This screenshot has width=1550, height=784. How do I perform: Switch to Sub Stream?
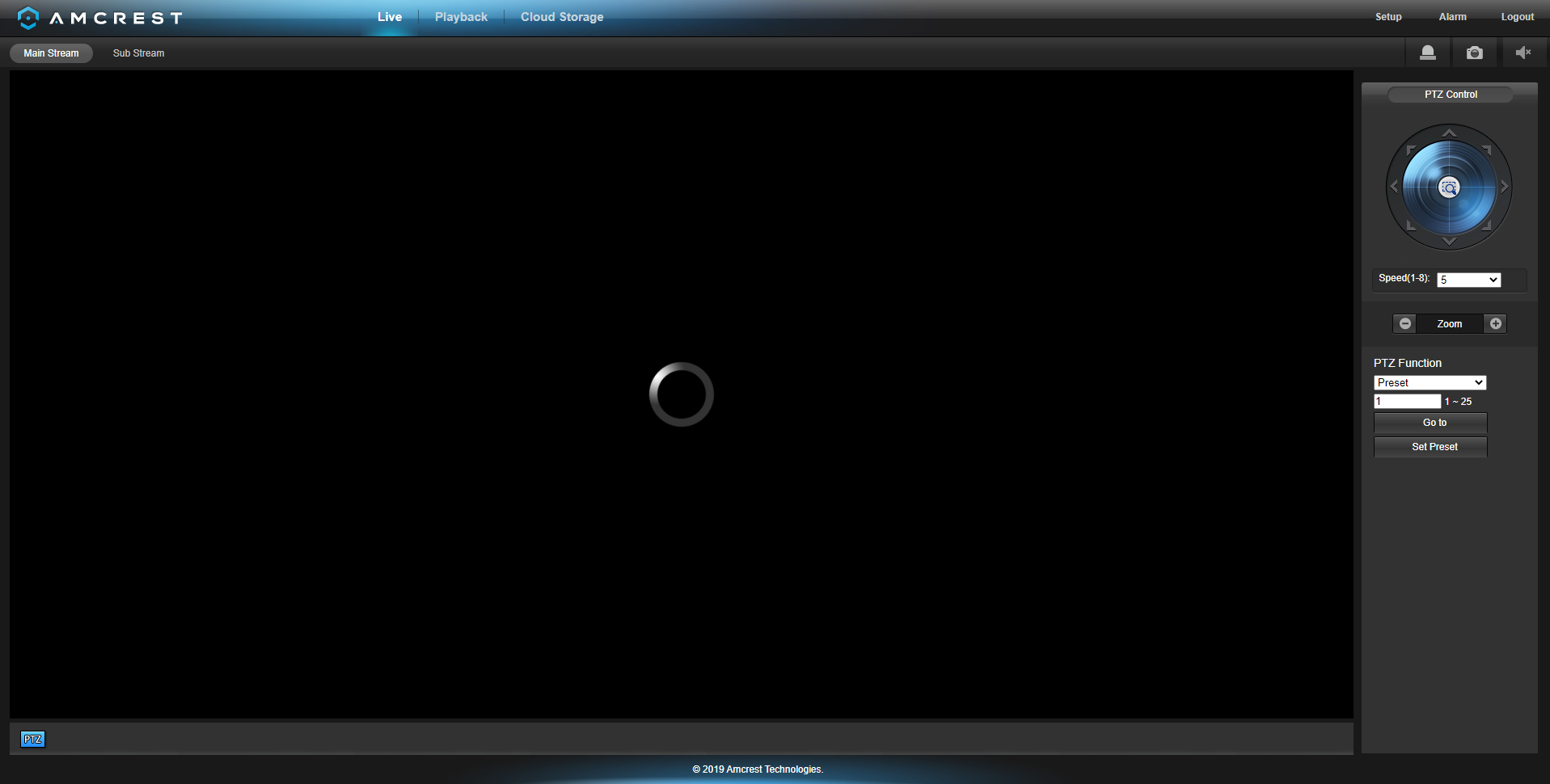138,53
